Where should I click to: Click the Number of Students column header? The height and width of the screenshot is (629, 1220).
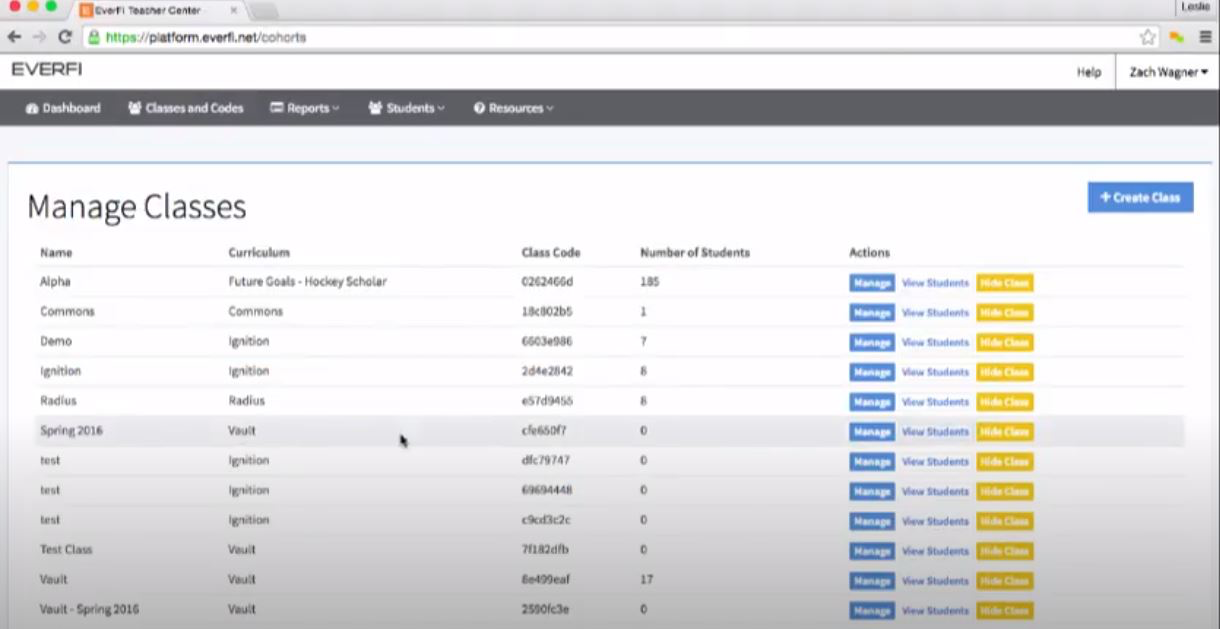coord(695,252)
